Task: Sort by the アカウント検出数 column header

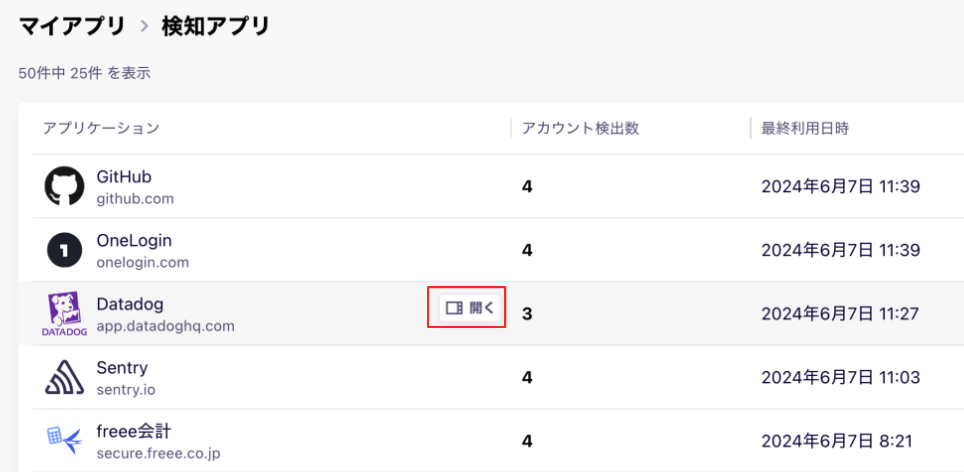Action: [580, 128]
